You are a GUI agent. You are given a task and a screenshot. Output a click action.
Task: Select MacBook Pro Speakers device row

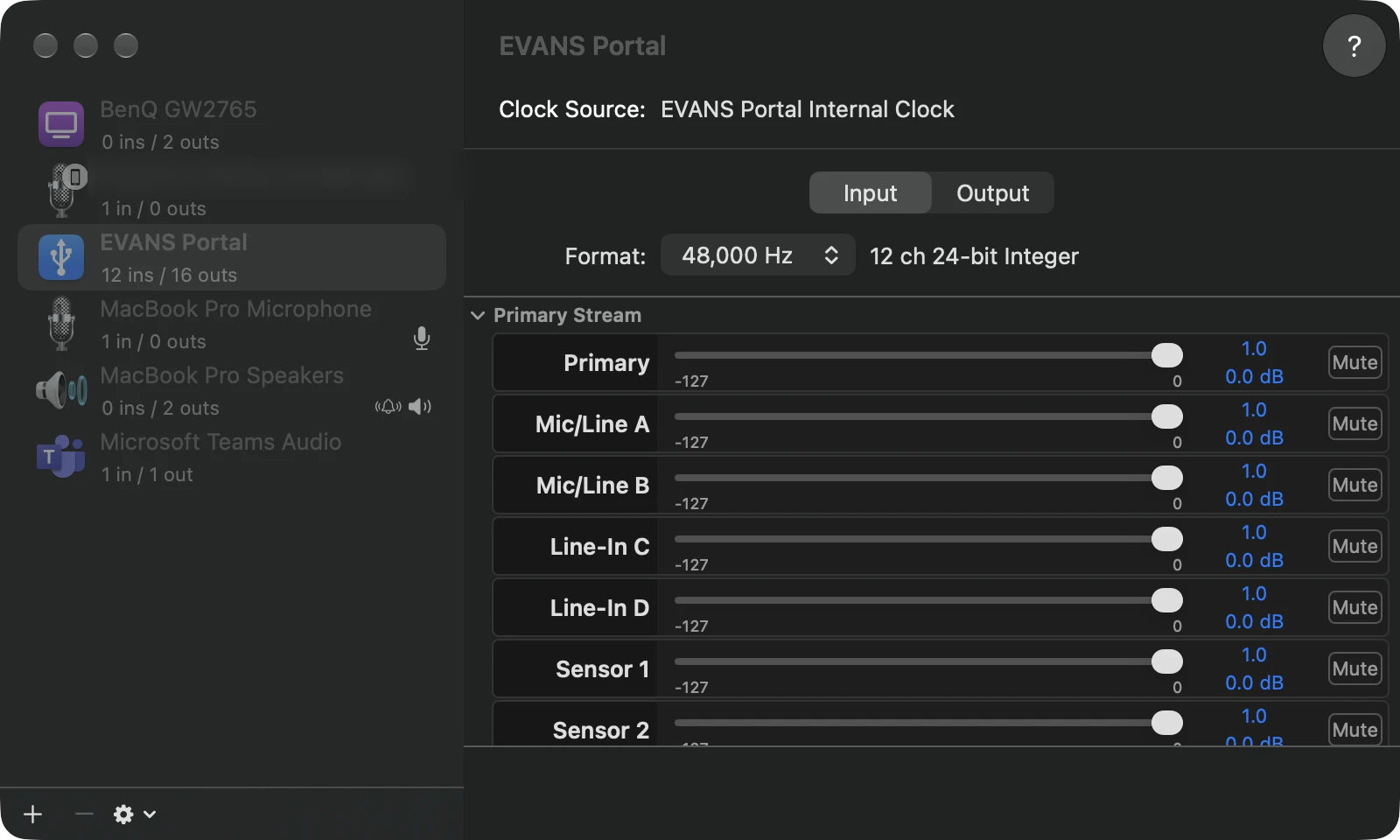[x=232, y=390]
